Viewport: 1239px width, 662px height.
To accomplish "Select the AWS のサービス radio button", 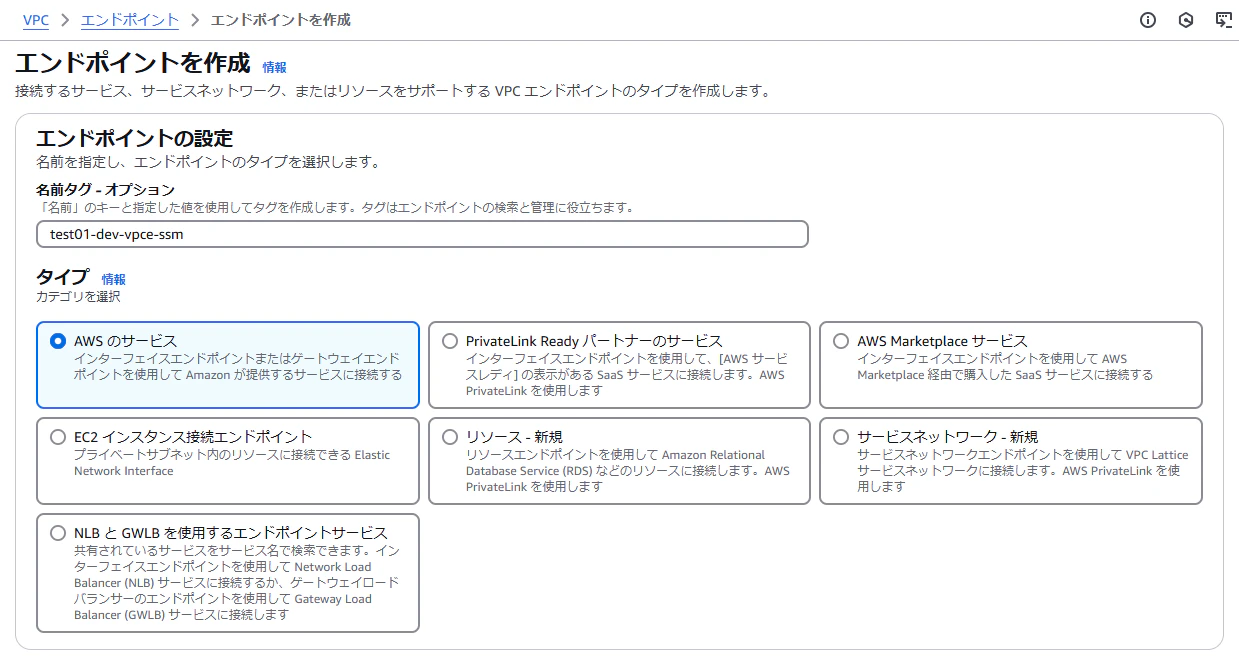I will click(58, 341).
